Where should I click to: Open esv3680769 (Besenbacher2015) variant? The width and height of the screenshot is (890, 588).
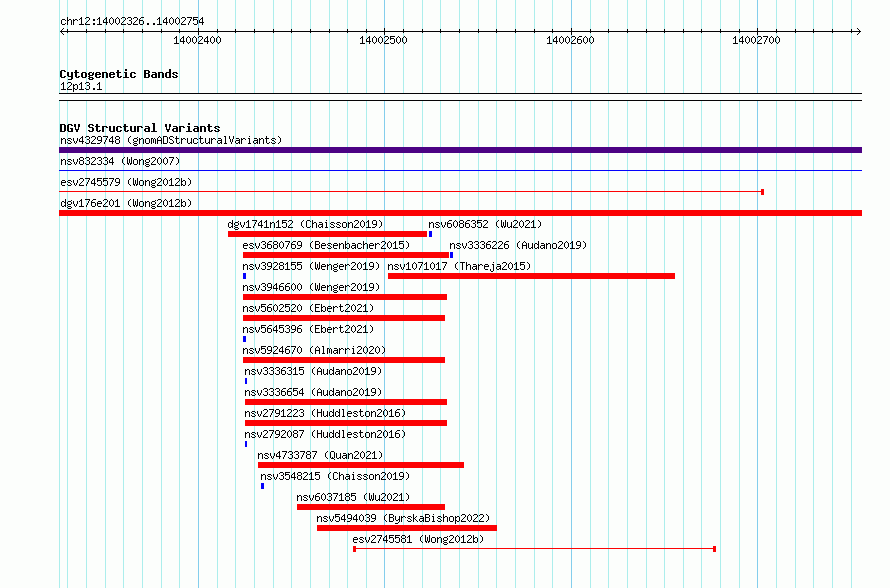[326, 245]
